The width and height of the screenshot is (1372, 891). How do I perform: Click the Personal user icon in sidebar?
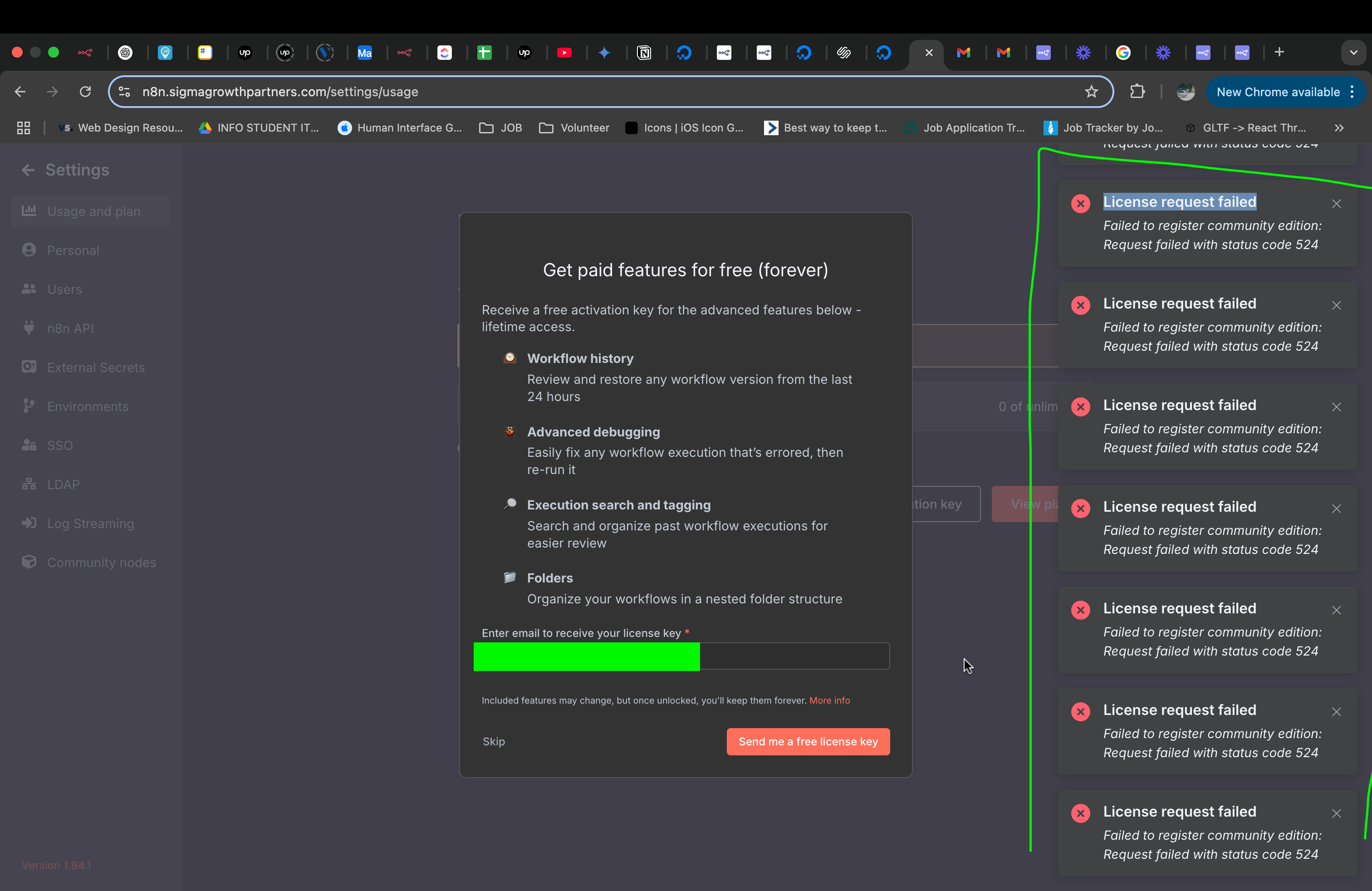point(29,250)
